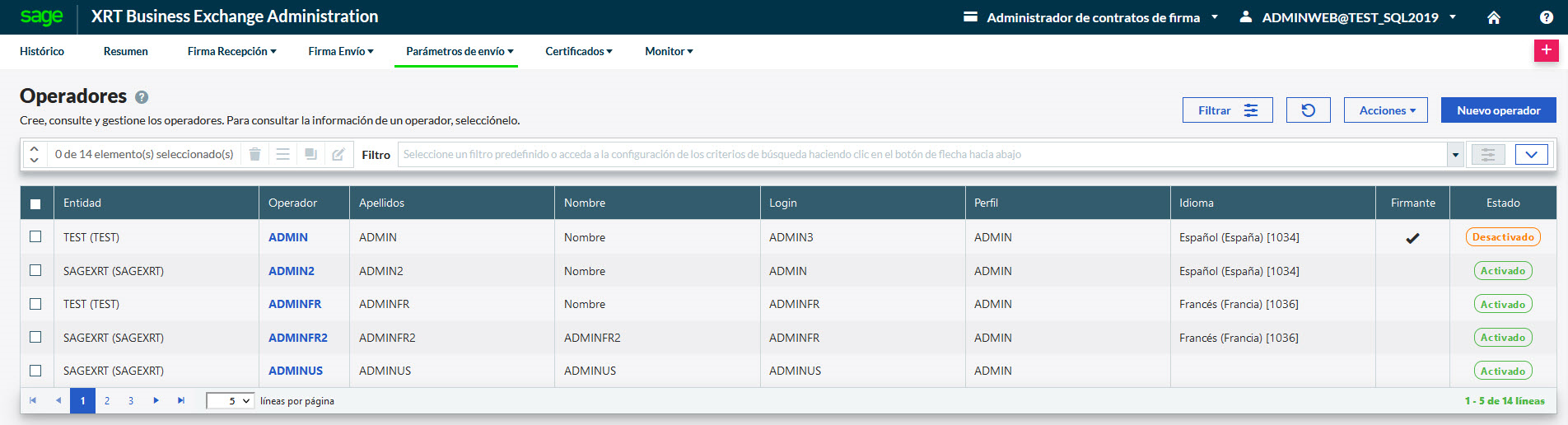Select the ADMINUS row checkbox
This screenshot has height=425, width=1568.
(35, 371)
